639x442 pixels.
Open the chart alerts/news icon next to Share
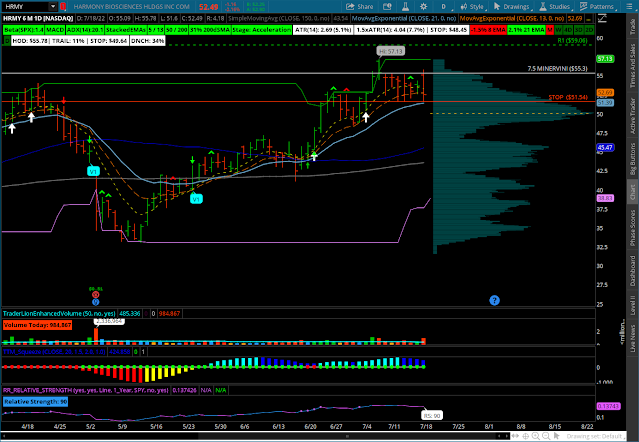[387, 7]
